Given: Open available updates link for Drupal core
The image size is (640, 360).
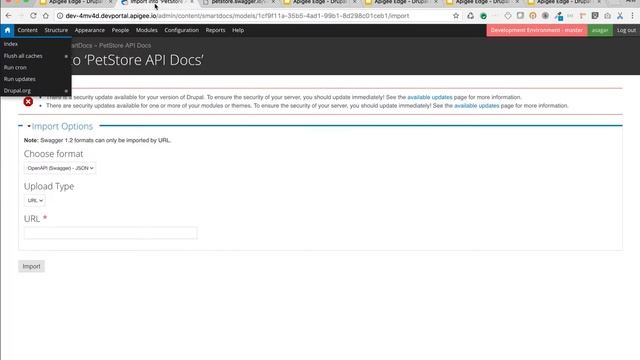Looking at the screenshot, I should click(x=430, y=97).
